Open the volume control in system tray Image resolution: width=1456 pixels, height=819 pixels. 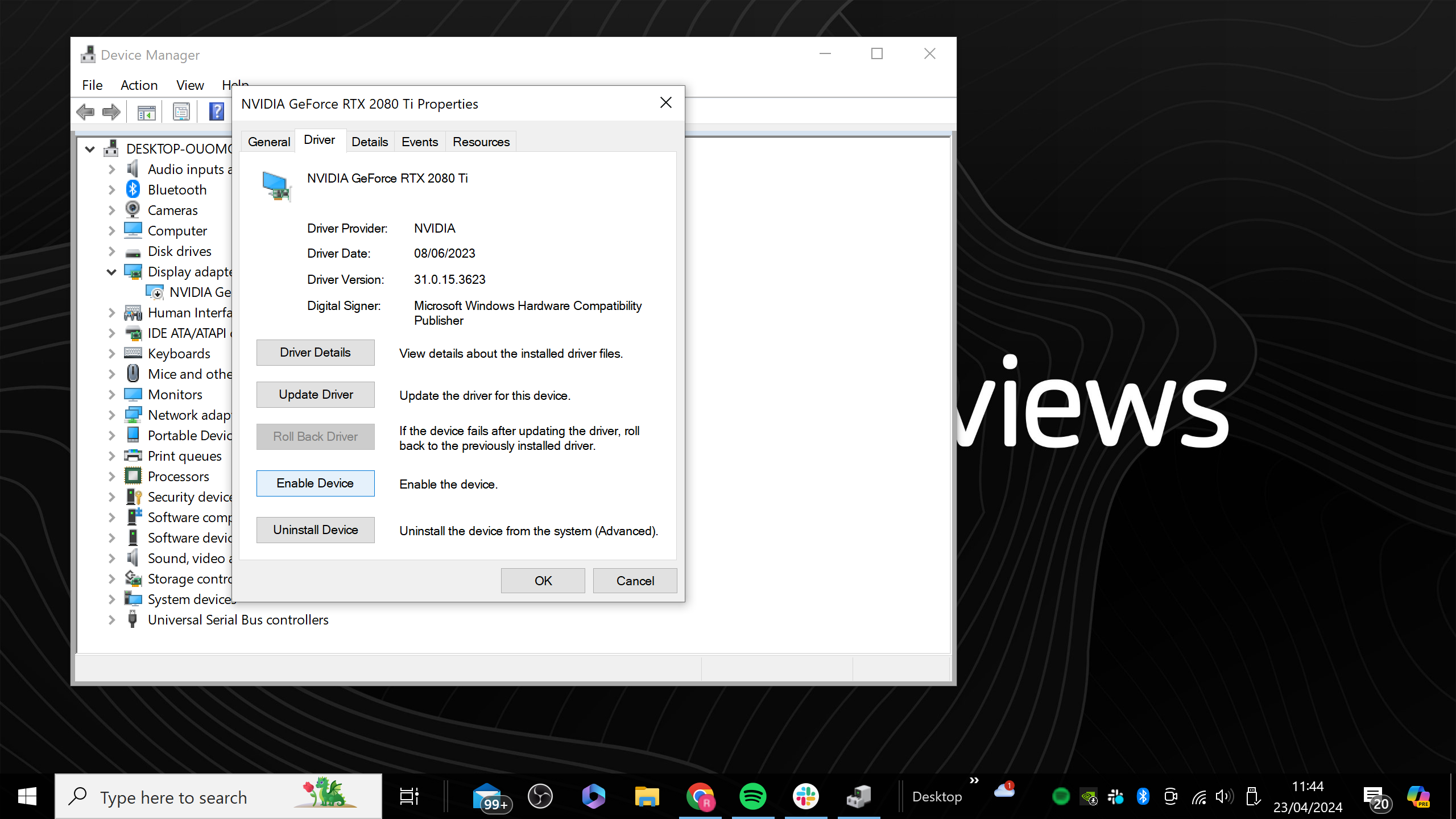(x=1224, y=796)
